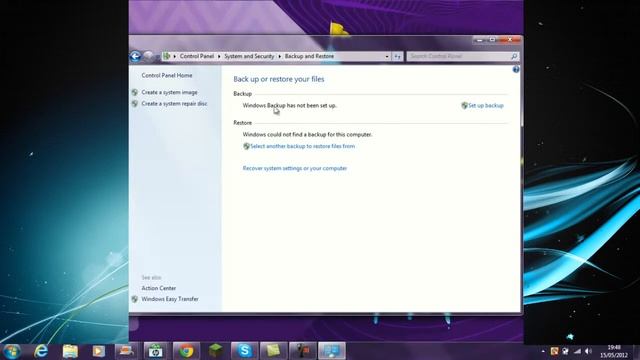This screenshot has height=360, width=640.
Task: Open address bar history dropdown
Action: pyautogui.click(x=387, y=56)
